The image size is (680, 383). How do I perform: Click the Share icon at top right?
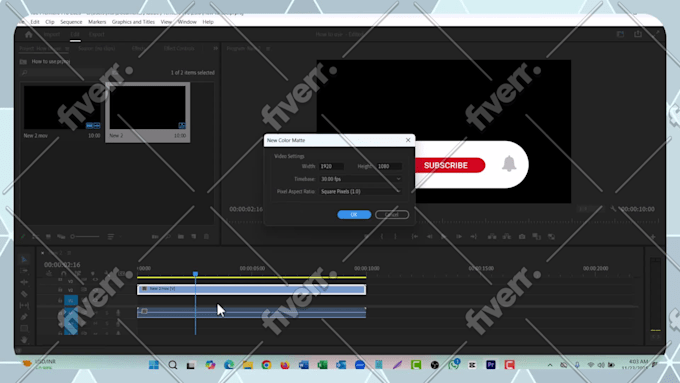(638, 34)
